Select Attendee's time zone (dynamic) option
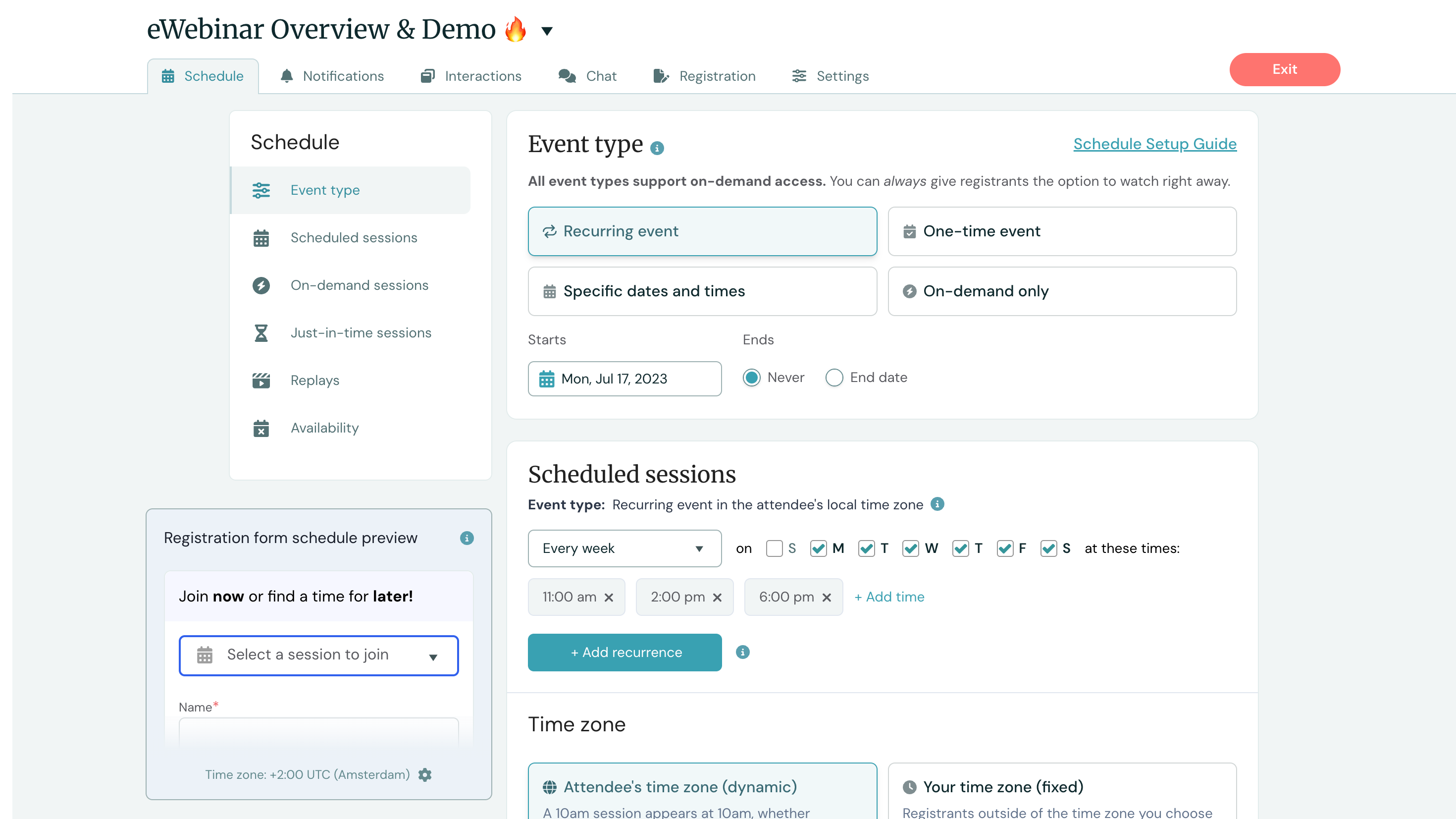 [x=702, y=791]
